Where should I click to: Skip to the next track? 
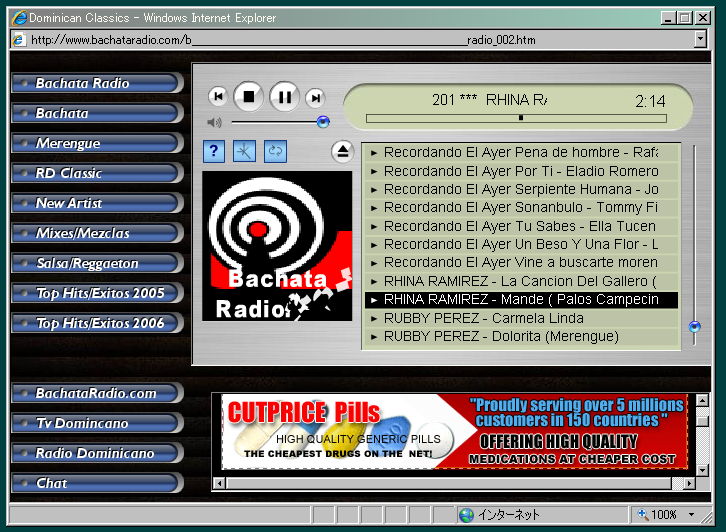[x=316, y=97]
